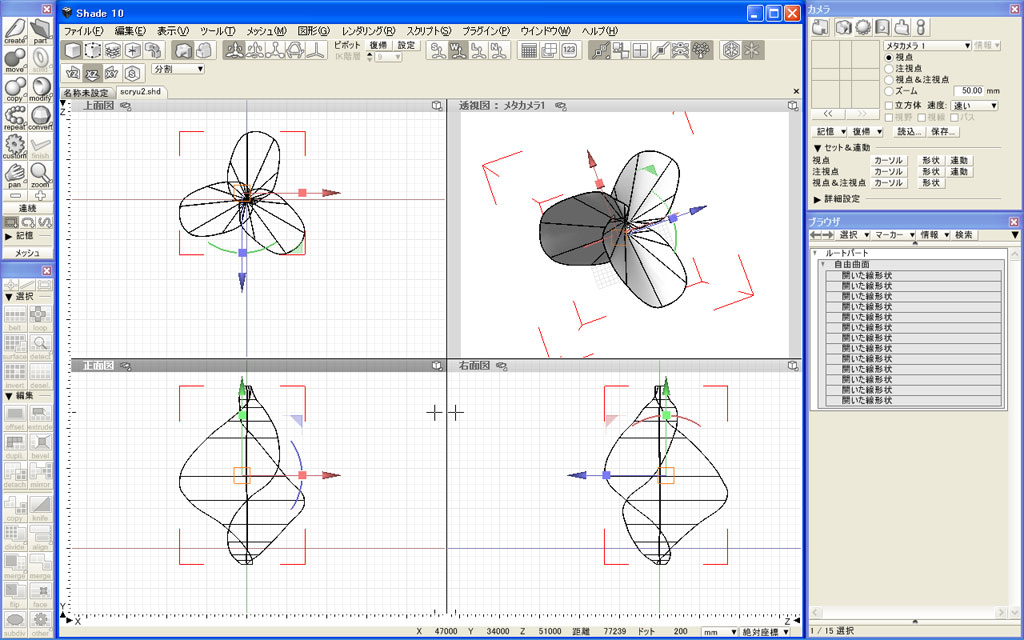This screenshot has height=640, width=1024.
Task: Click the 検索 button in browser
Action: coord(963,234)
